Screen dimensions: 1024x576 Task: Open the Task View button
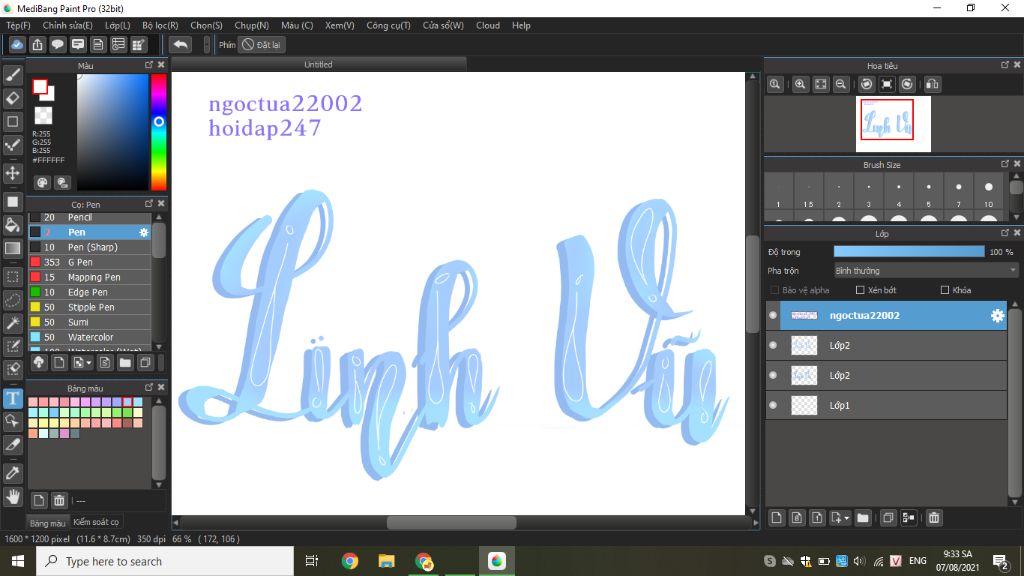click(x=312, y=561)
